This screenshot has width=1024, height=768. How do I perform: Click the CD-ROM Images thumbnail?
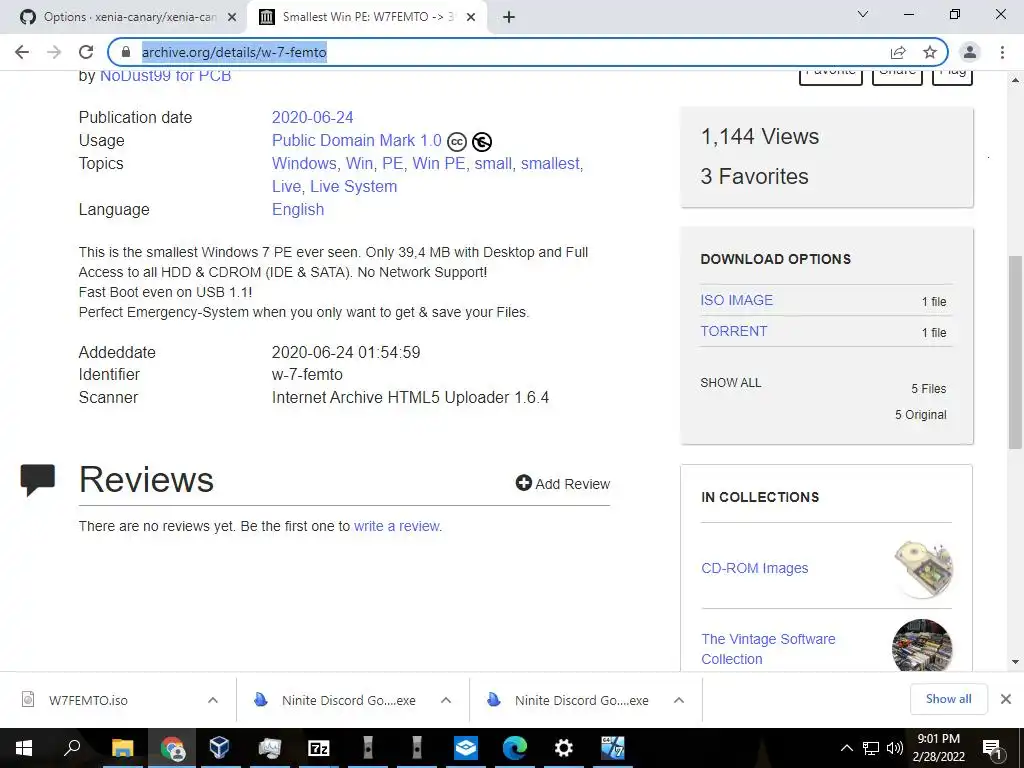pyautogui.click(x=922, y=568)
